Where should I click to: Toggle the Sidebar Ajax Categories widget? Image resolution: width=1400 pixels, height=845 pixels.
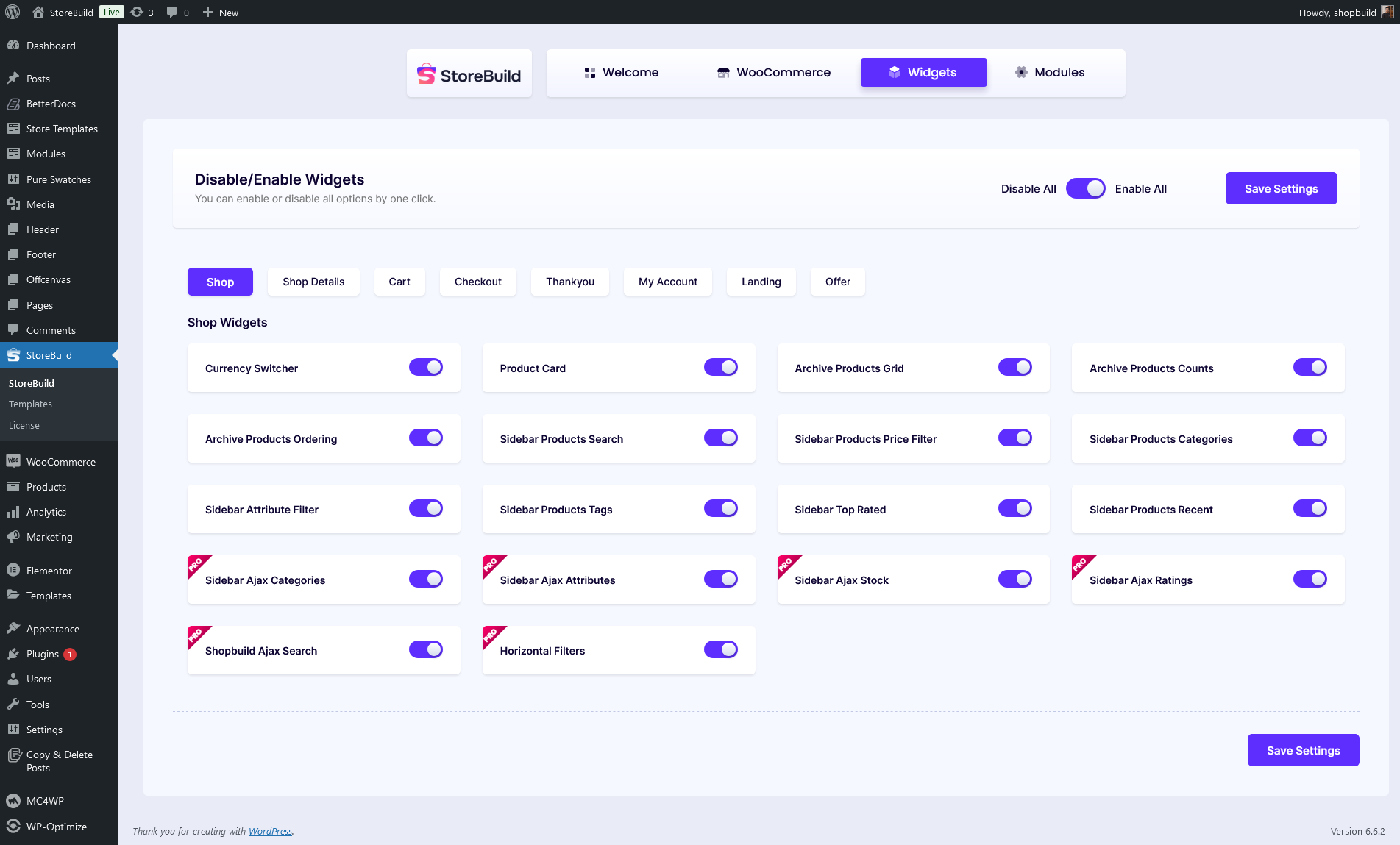click(x=426, y=579)
